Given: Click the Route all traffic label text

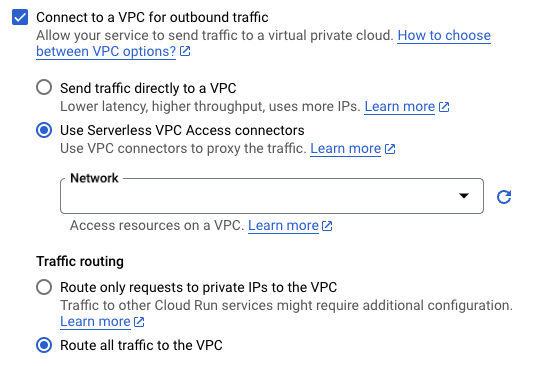Looking at the screenshot, I should 141,345.
